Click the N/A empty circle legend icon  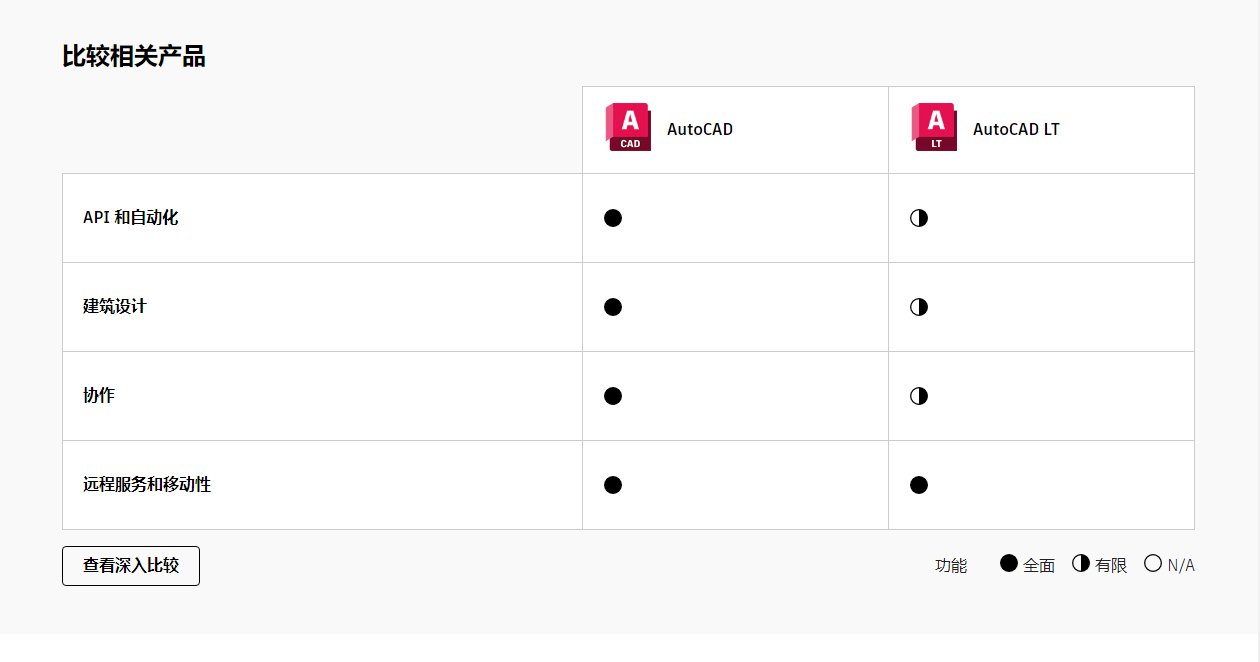coord(1153,563)
